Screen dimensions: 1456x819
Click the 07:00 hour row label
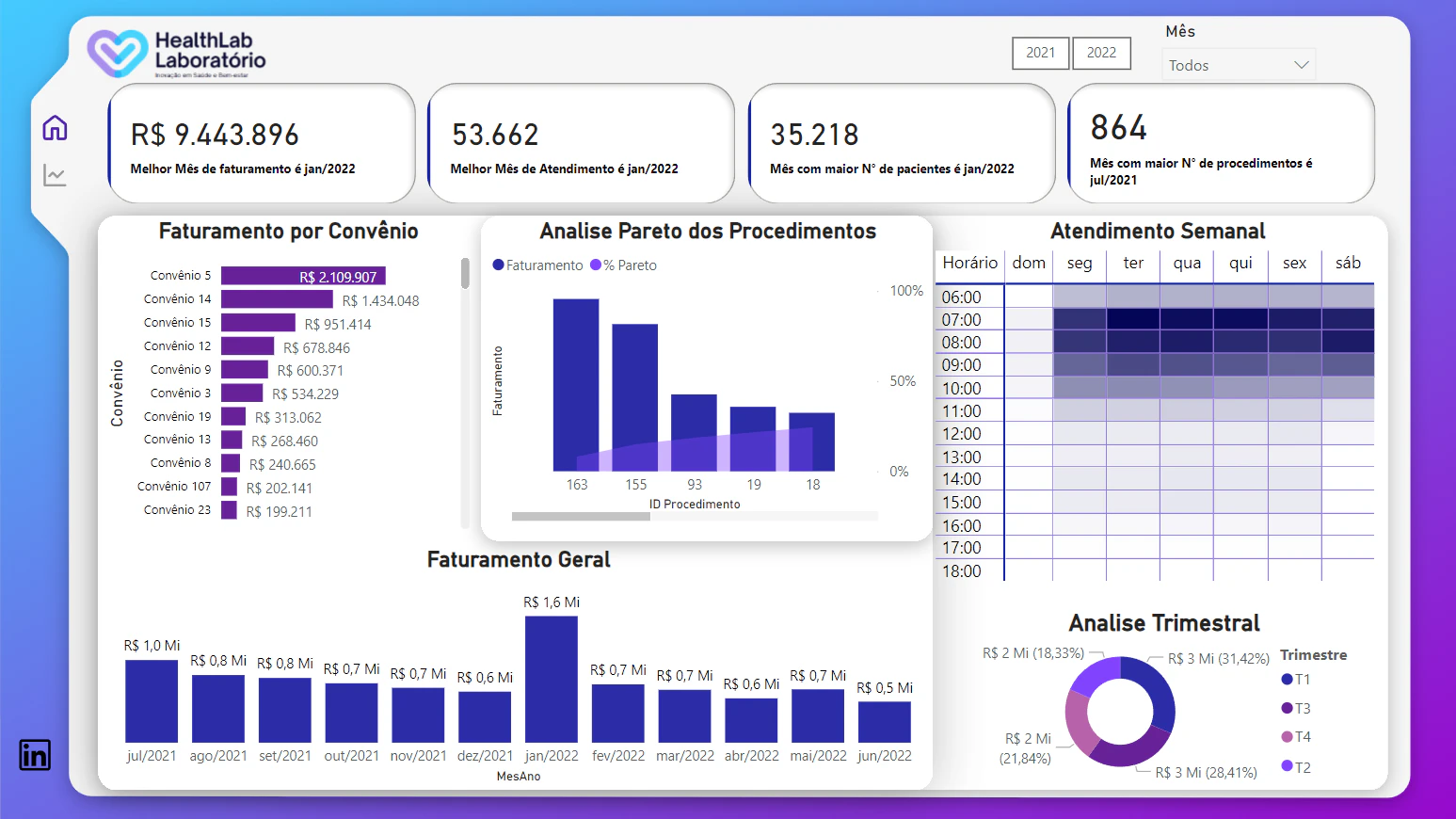point(962,320)
